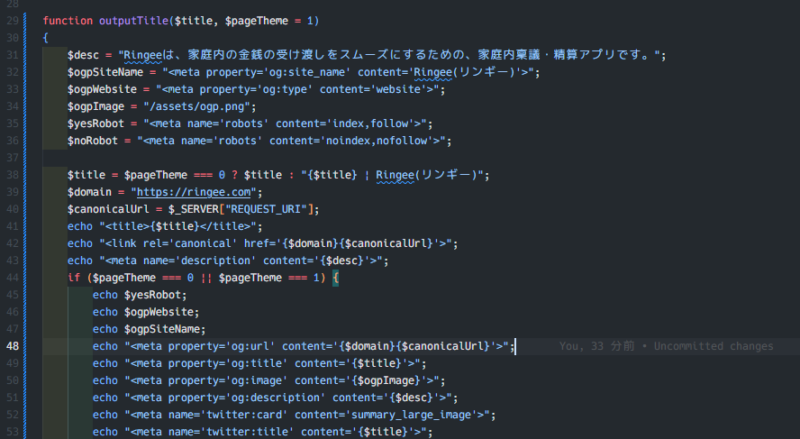Click the function keyword on line 29
800x439 pixels.
(68, 20)
